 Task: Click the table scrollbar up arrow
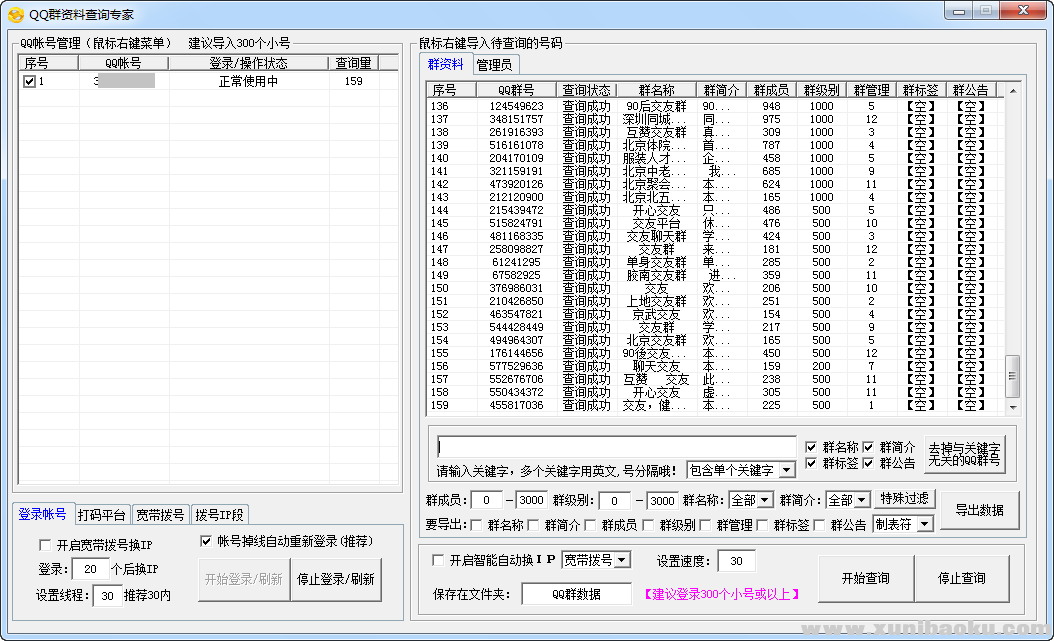[x=1012, y=91]
